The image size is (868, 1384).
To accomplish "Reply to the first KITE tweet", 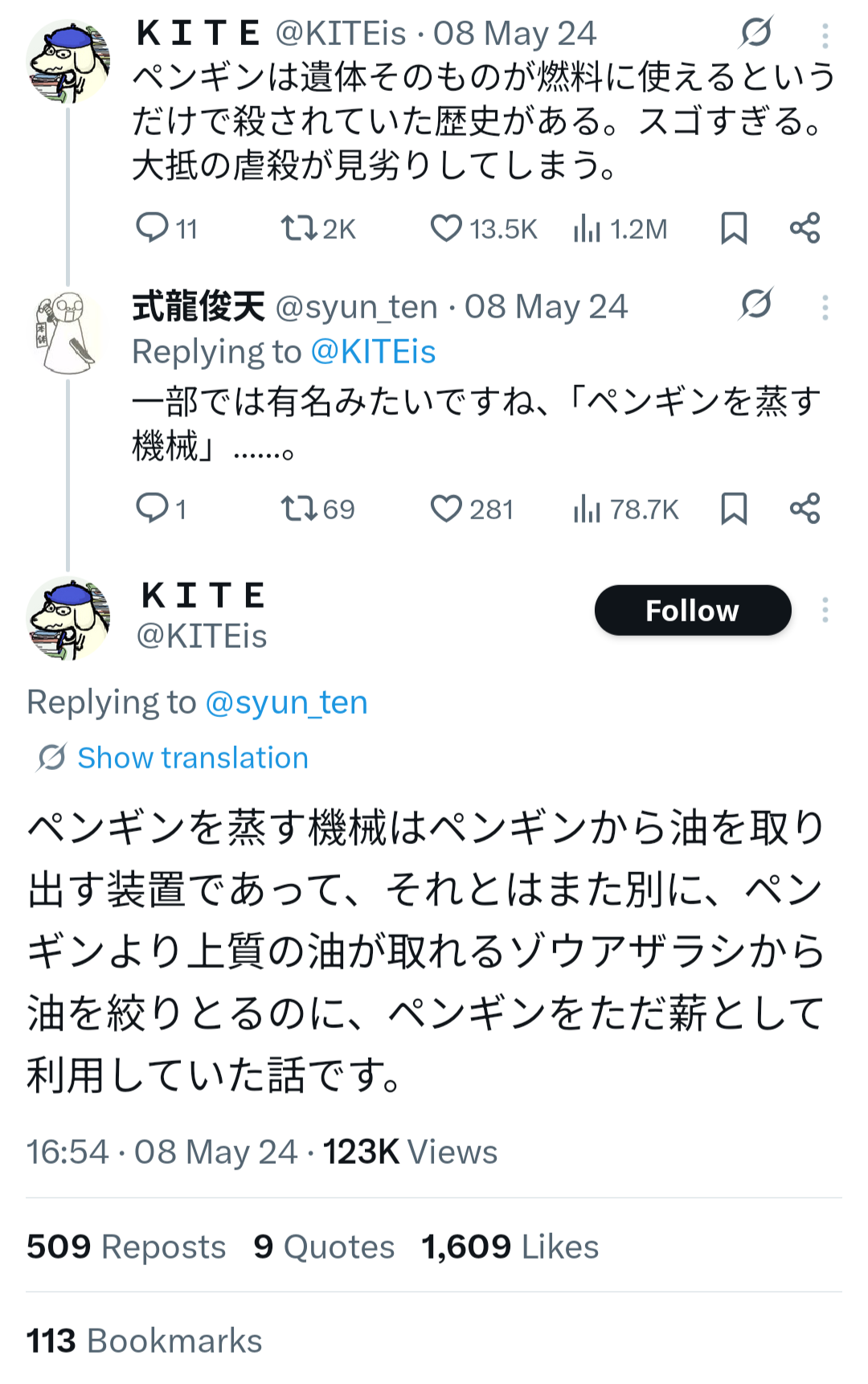I will click(x=152, y=228).
